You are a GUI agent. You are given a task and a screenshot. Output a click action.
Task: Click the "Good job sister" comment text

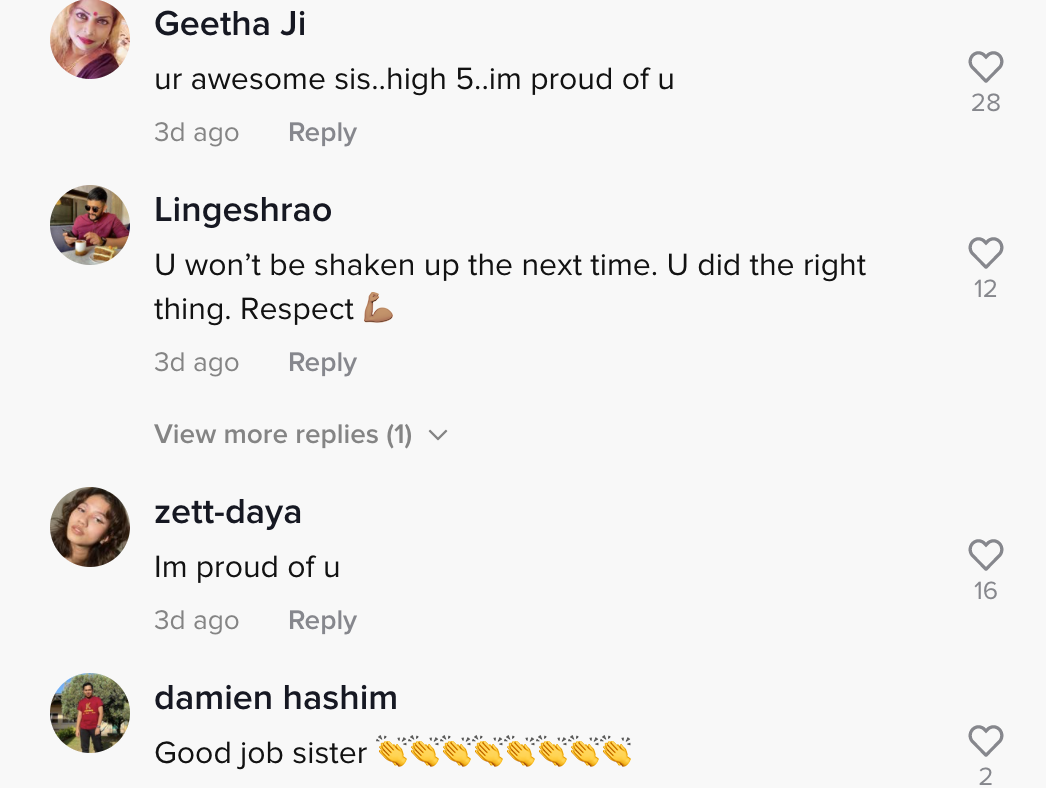pos(261,752)
